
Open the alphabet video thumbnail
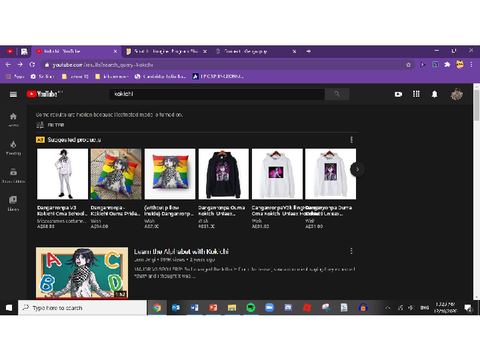82,272
